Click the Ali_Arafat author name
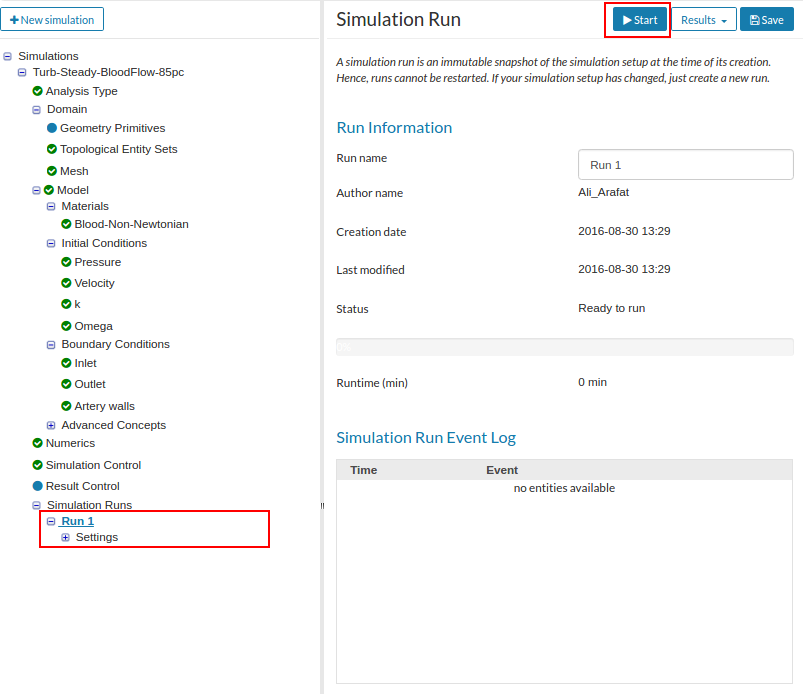803x694 pixels. click(603, 192)
